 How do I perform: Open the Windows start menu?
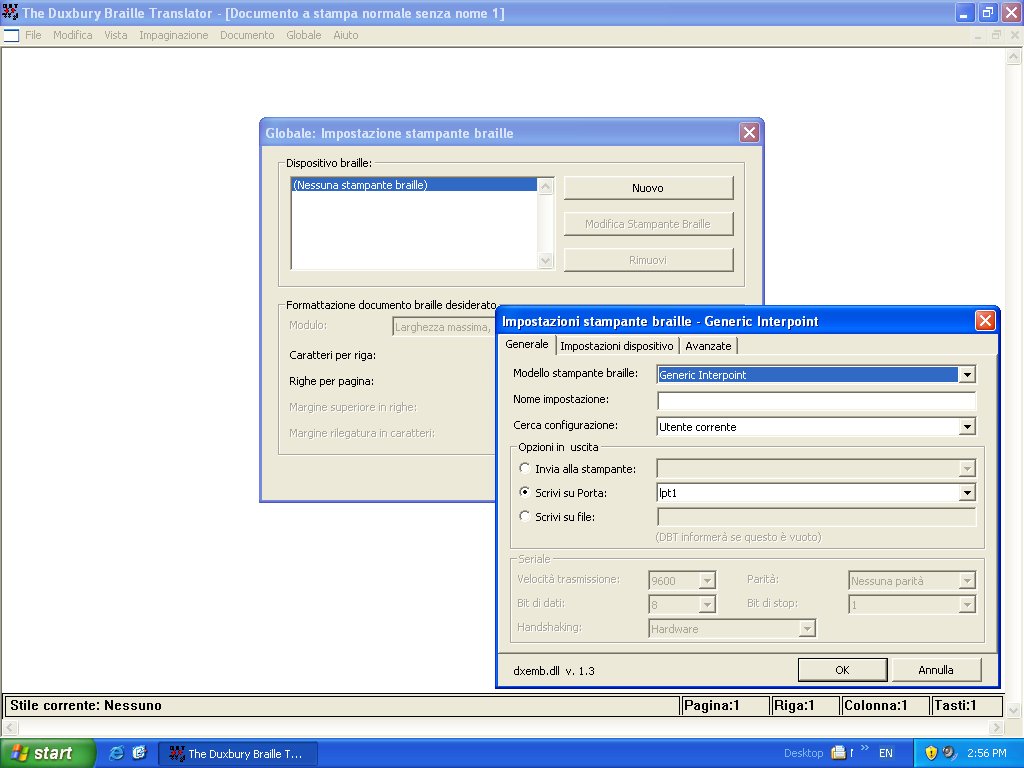coord(47,753)
